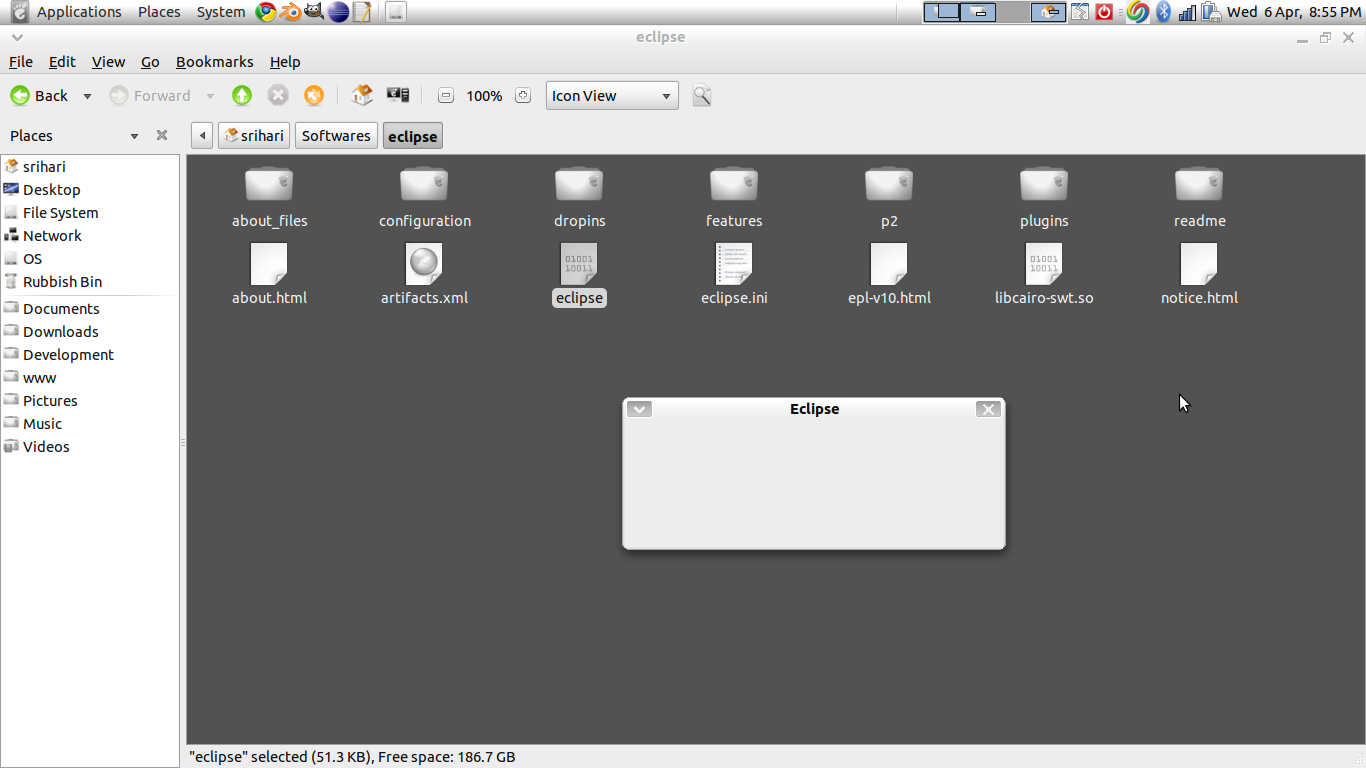This screenshot has width=1366, height=768.
Task: Open the Forward history dropdown arrow
Action: (210, 96)
